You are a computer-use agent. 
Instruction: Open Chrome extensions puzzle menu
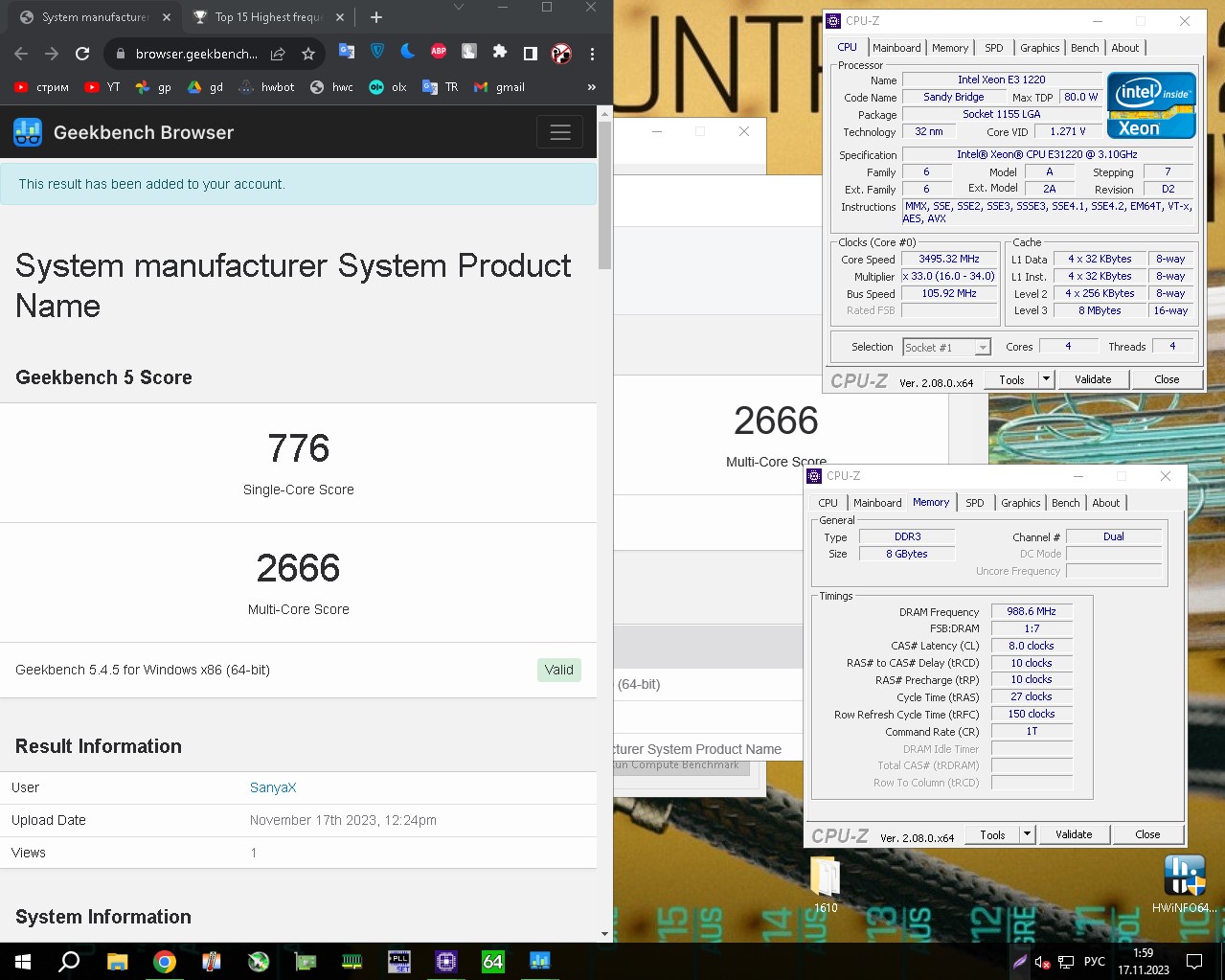tap(499, 52)
